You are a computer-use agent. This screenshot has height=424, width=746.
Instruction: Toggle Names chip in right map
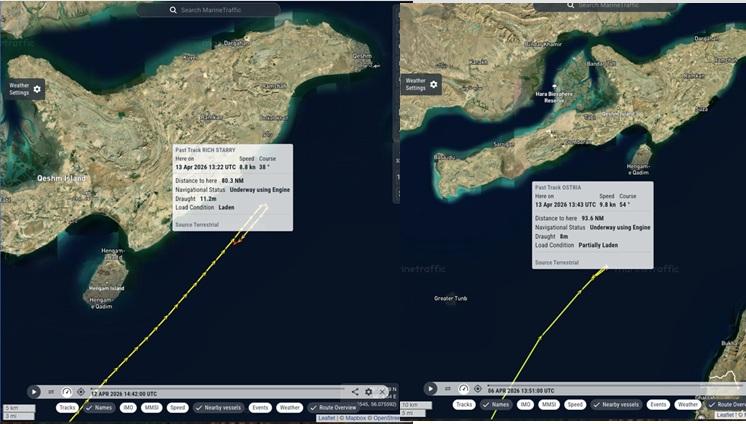coord(496,404)
